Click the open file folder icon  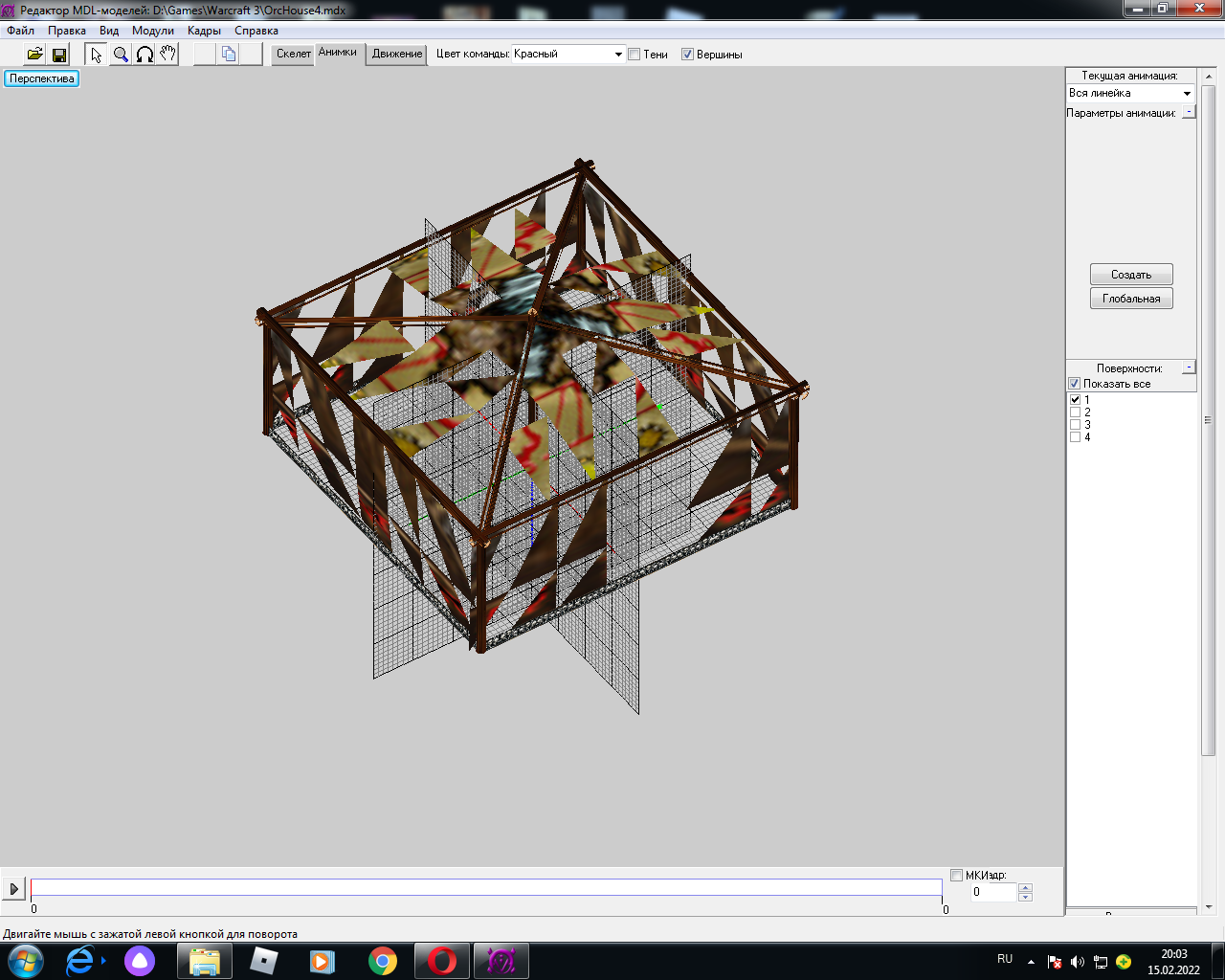pos(34,55)
